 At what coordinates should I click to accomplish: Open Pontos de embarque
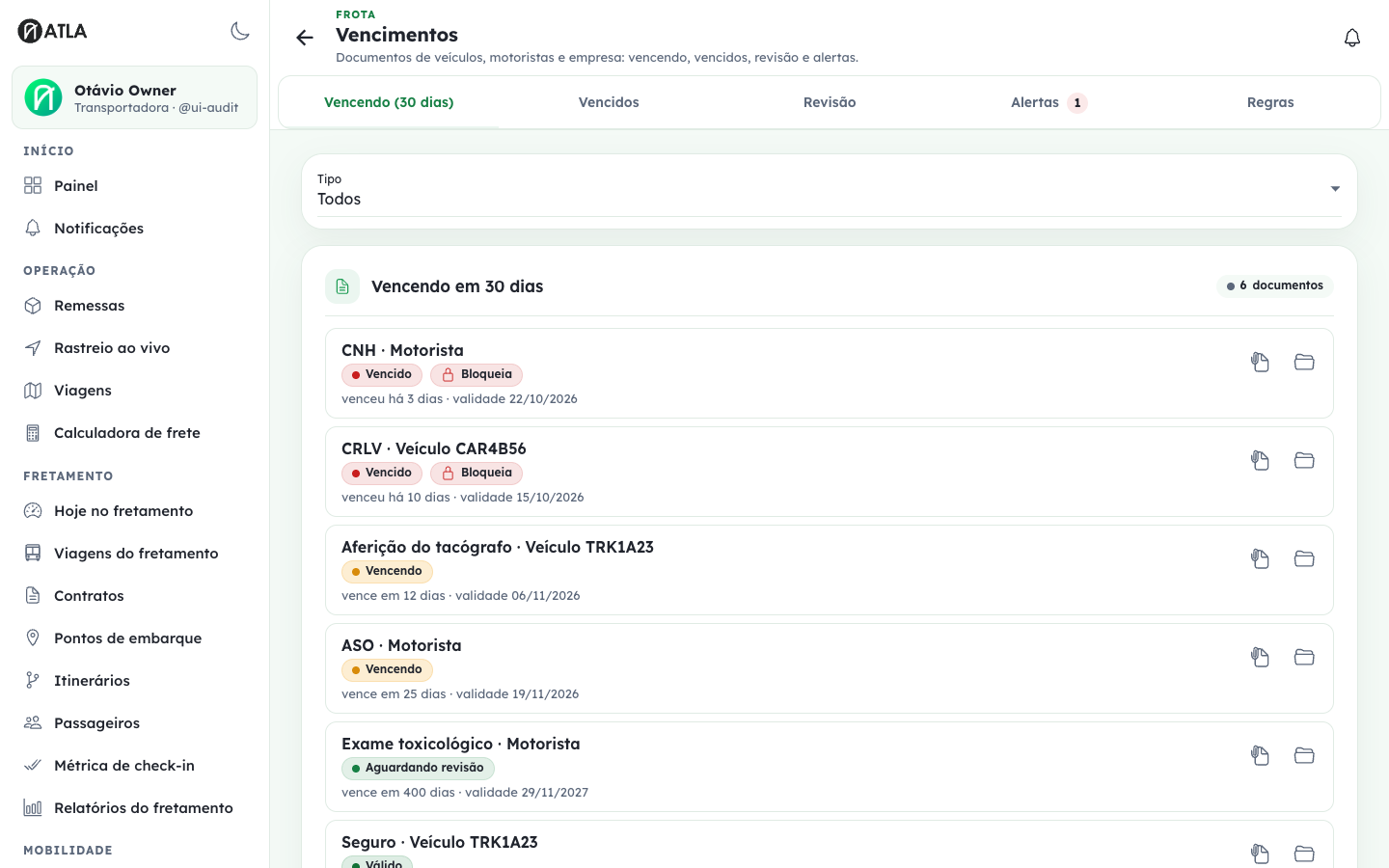click(134, 638)
